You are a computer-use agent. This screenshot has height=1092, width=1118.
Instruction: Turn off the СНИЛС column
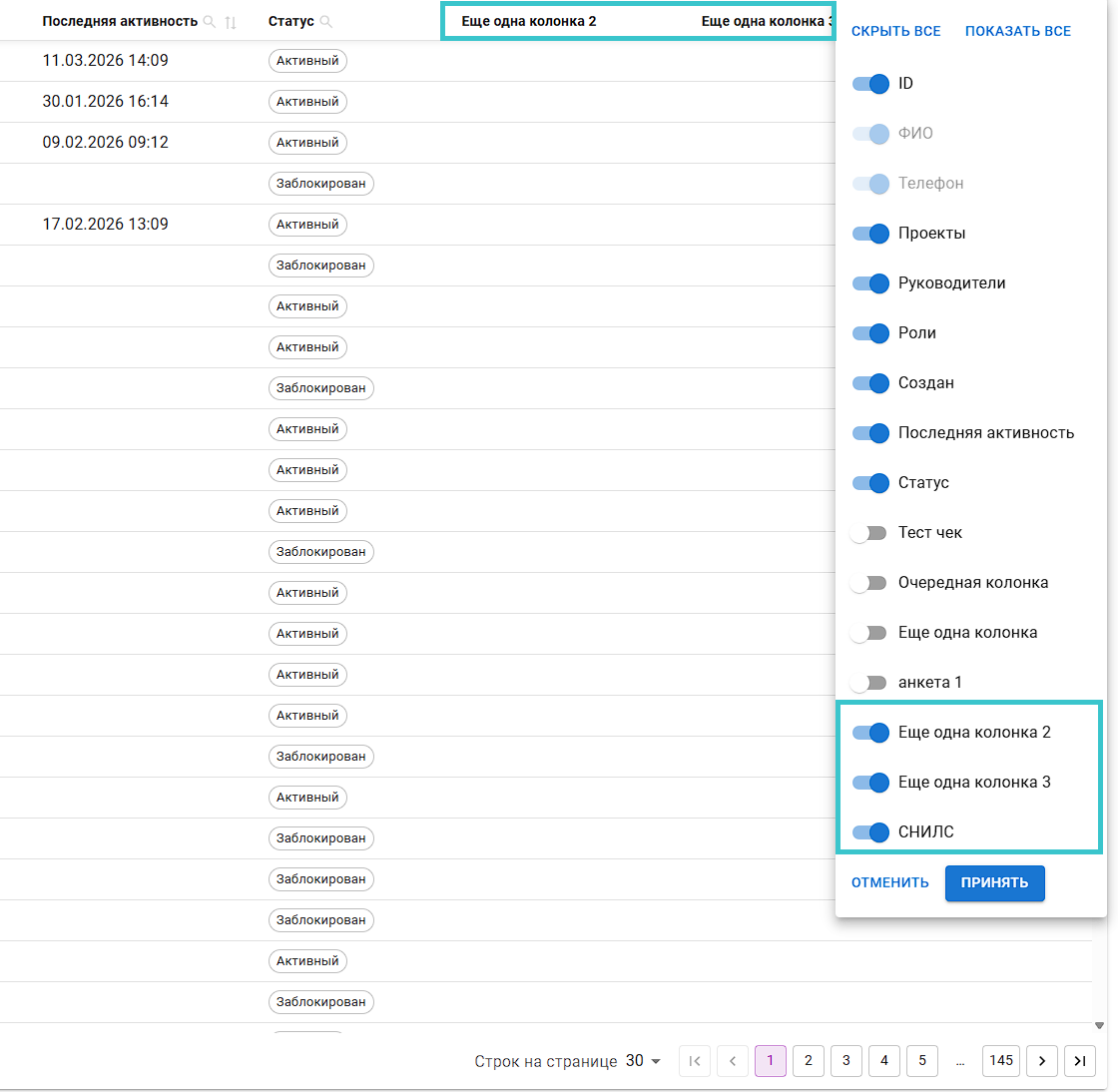pyautogui.click(x=870, y=831)
